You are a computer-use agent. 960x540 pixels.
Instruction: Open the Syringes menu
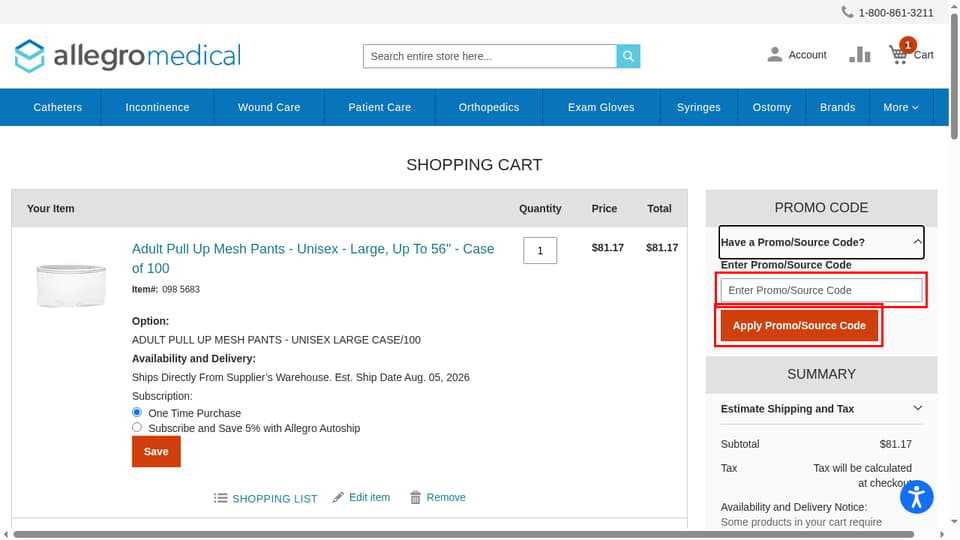click(x=699, y=107)
